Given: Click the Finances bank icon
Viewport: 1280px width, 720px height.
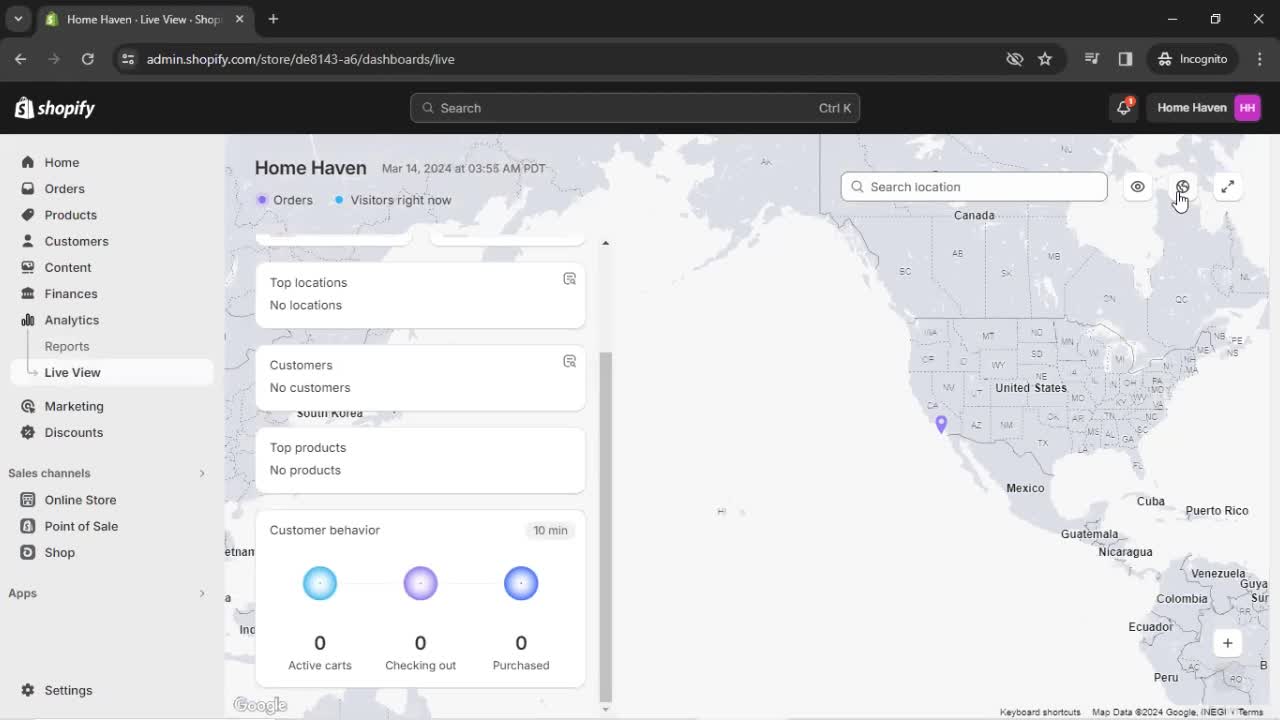Looking at the screenshot, I should click(x=27, y=294).
